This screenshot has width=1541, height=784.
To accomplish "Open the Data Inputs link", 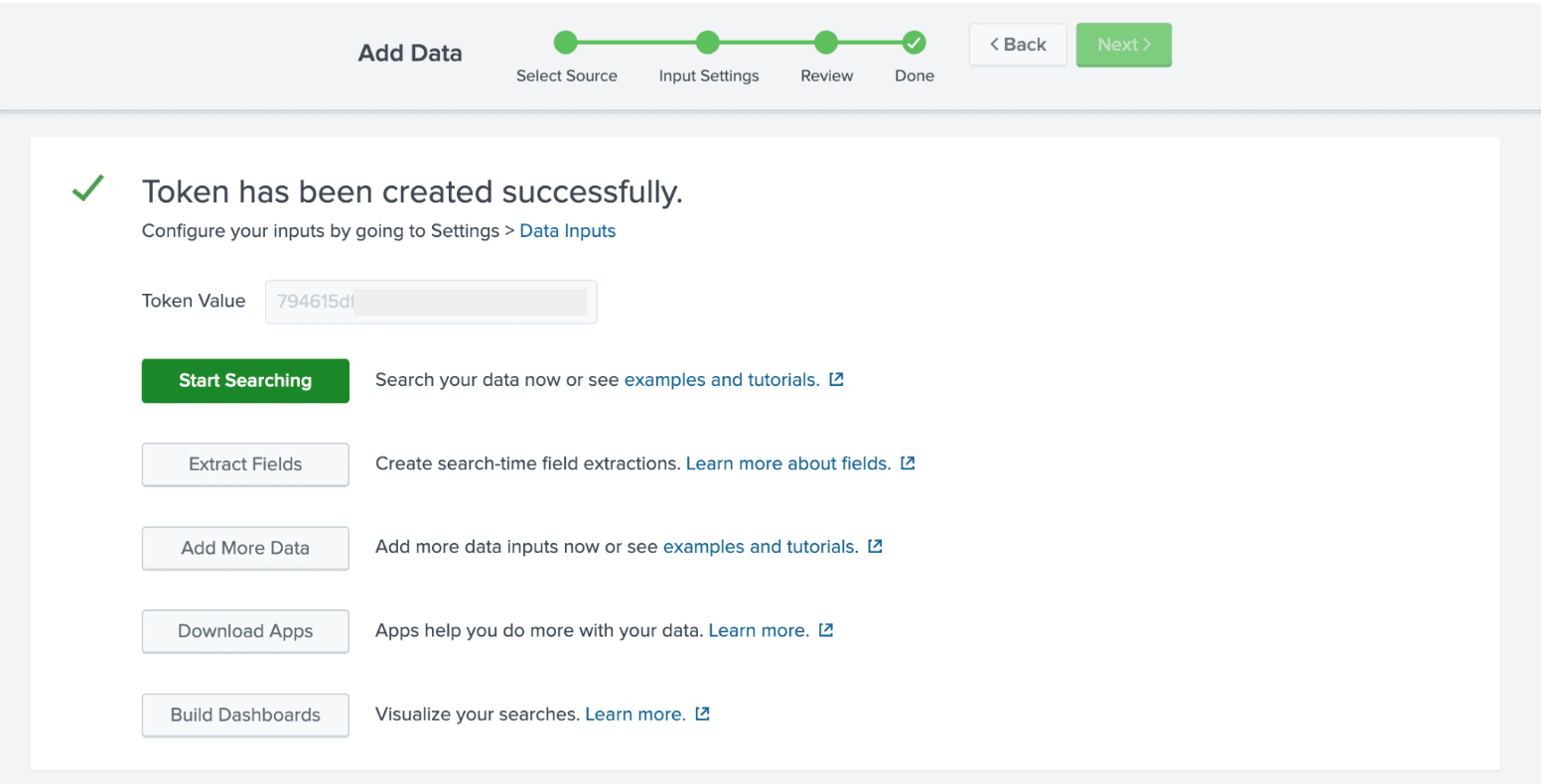I will (567, 230).
